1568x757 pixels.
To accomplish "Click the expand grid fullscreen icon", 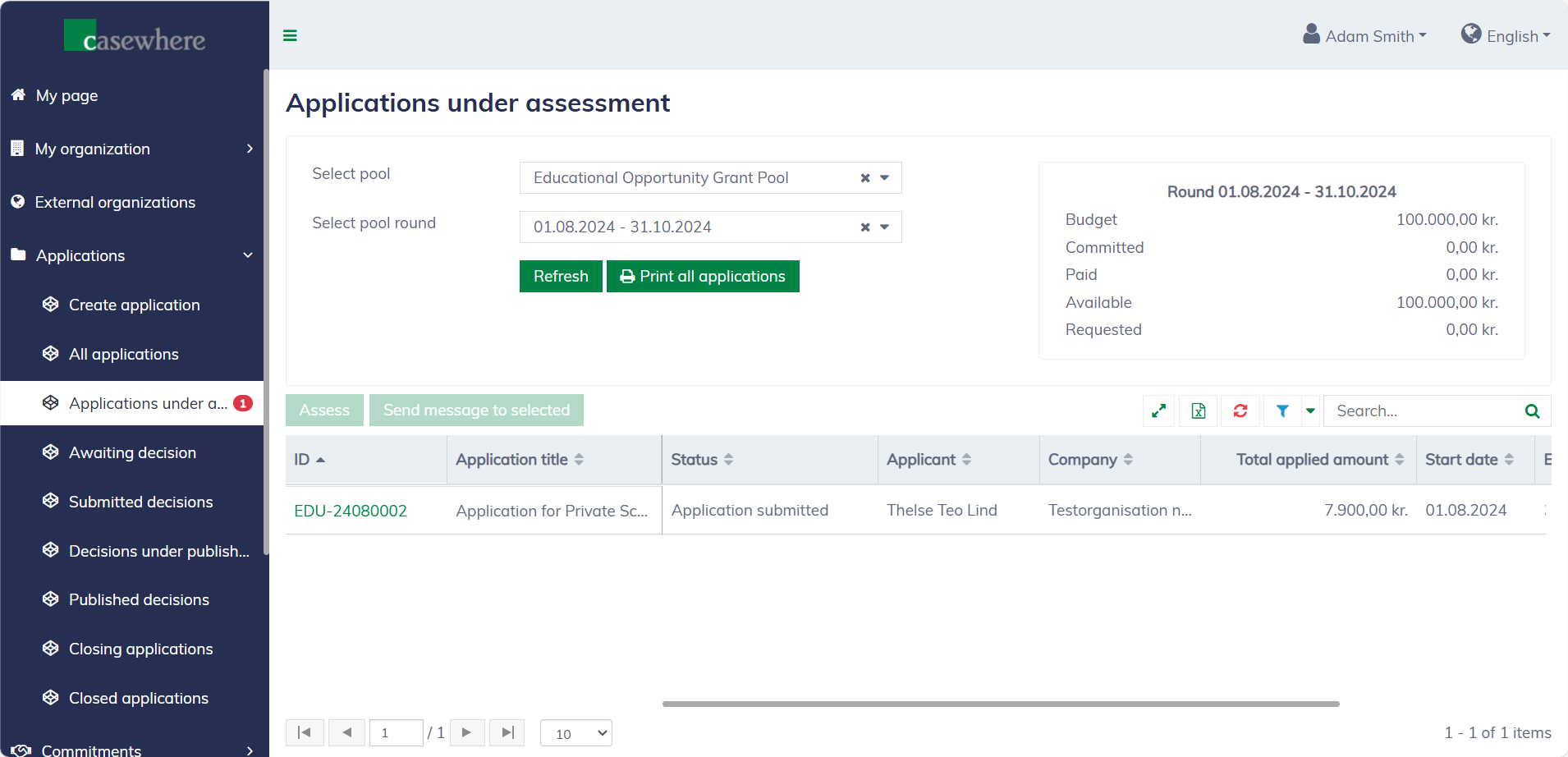I will click(x=1158, y=411).
